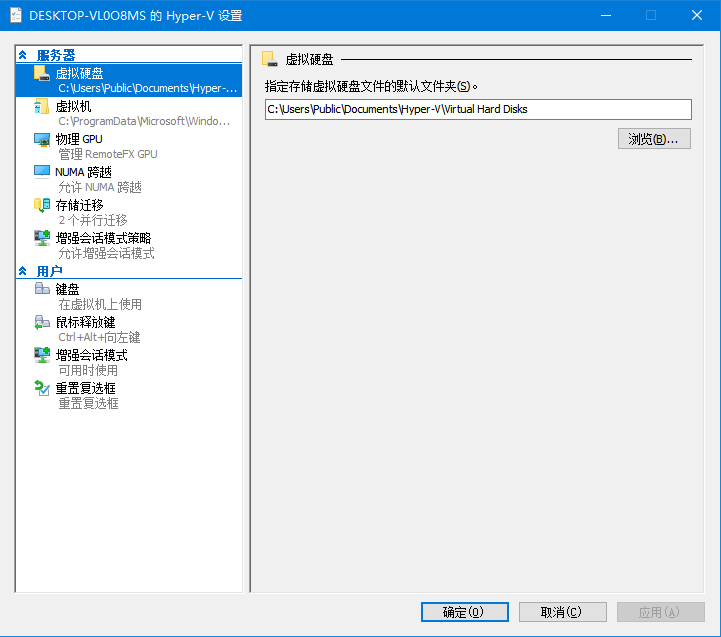Select the NUMA 跨越 entry

coord(129,179)
